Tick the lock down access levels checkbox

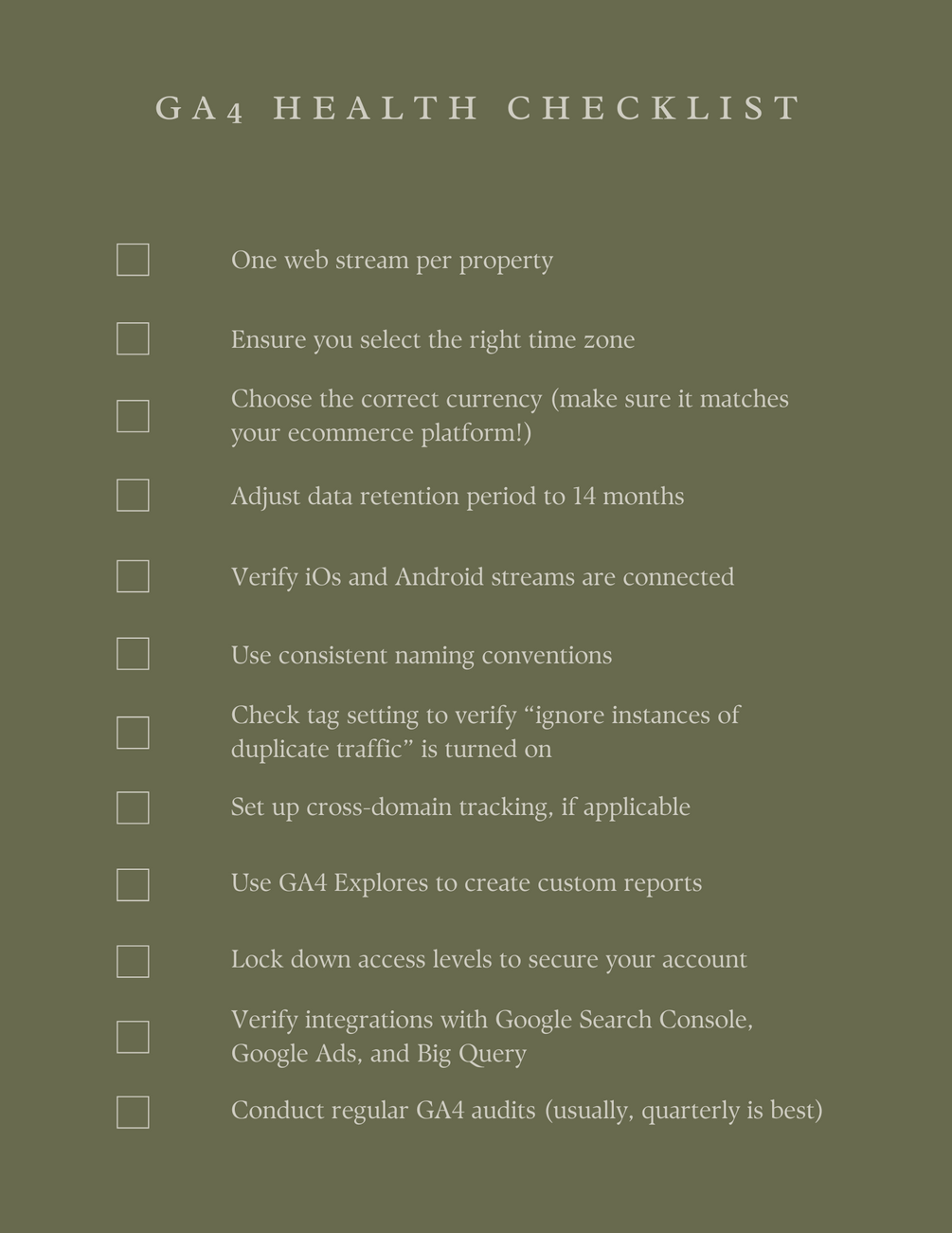click(x=133, y=961)
